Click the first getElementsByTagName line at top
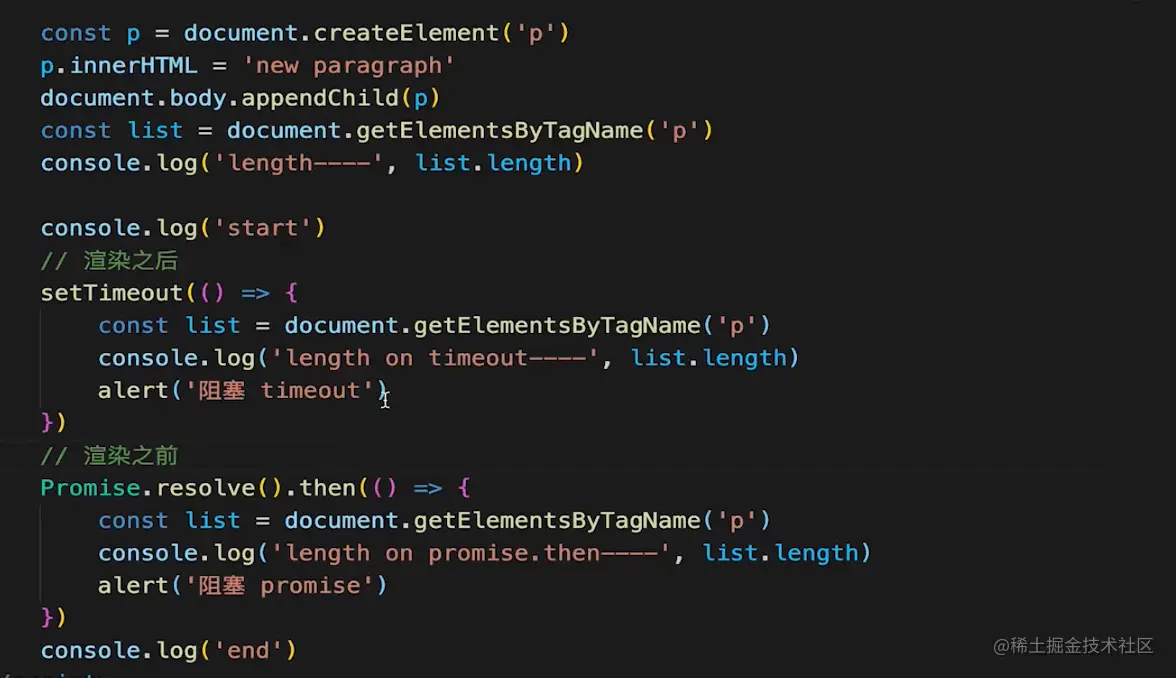Image resolution: width=1176 pixels, height=678 pixels. (x=376, y=130)
